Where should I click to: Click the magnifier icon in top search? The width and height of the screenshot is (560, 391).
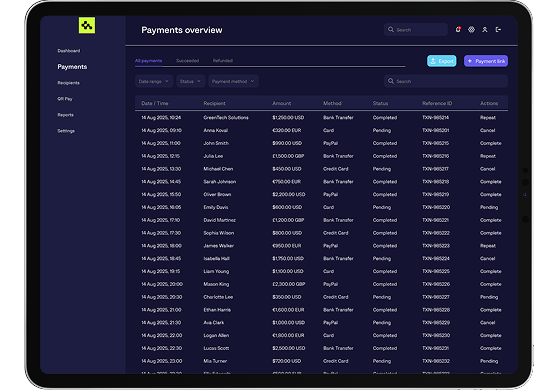pyautogui.click(x=391, y=30)
